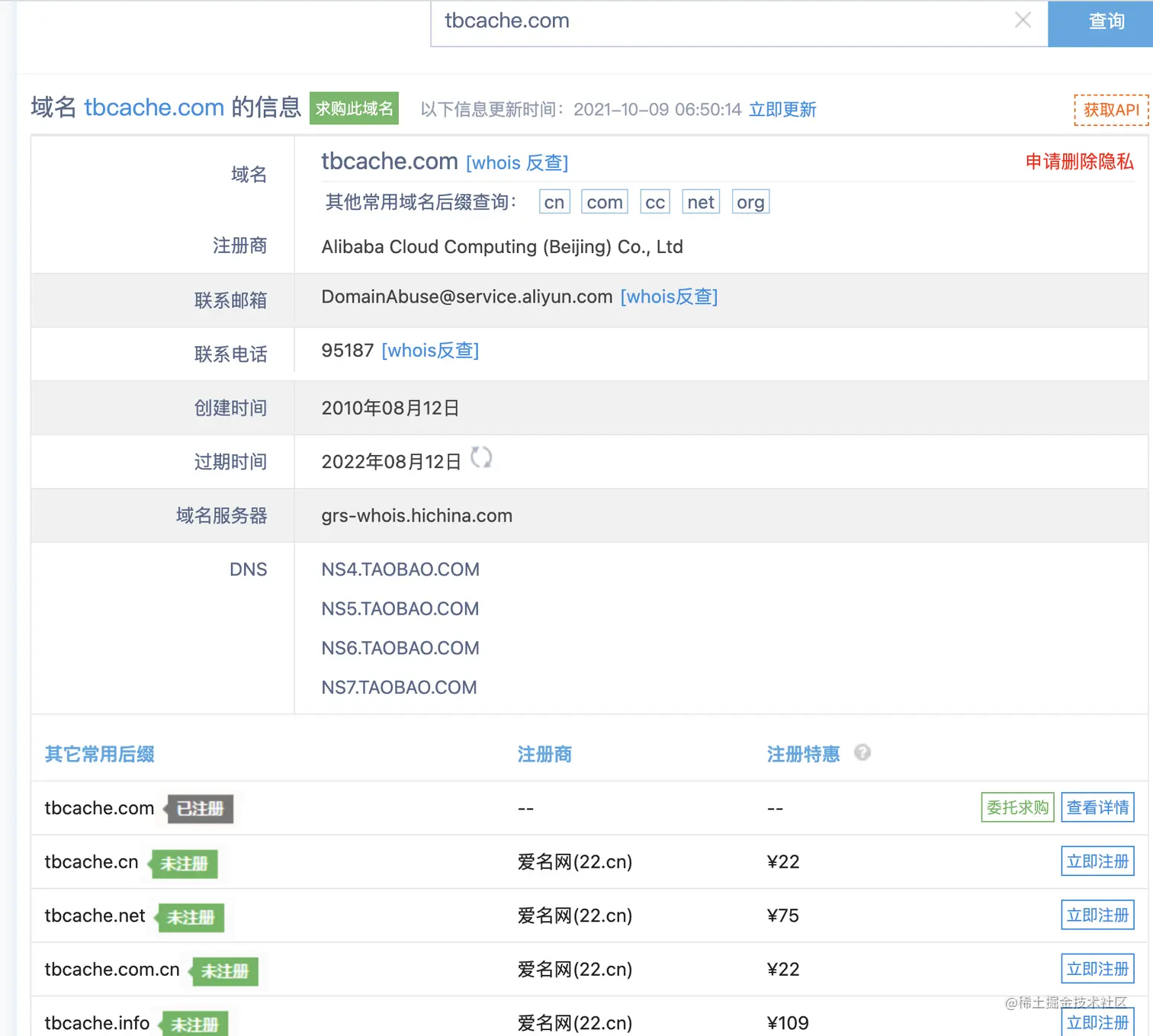Select the tbcache.com.cn row domain name
Viewport: 1153px width, 1036px height.
pos(112,969)
